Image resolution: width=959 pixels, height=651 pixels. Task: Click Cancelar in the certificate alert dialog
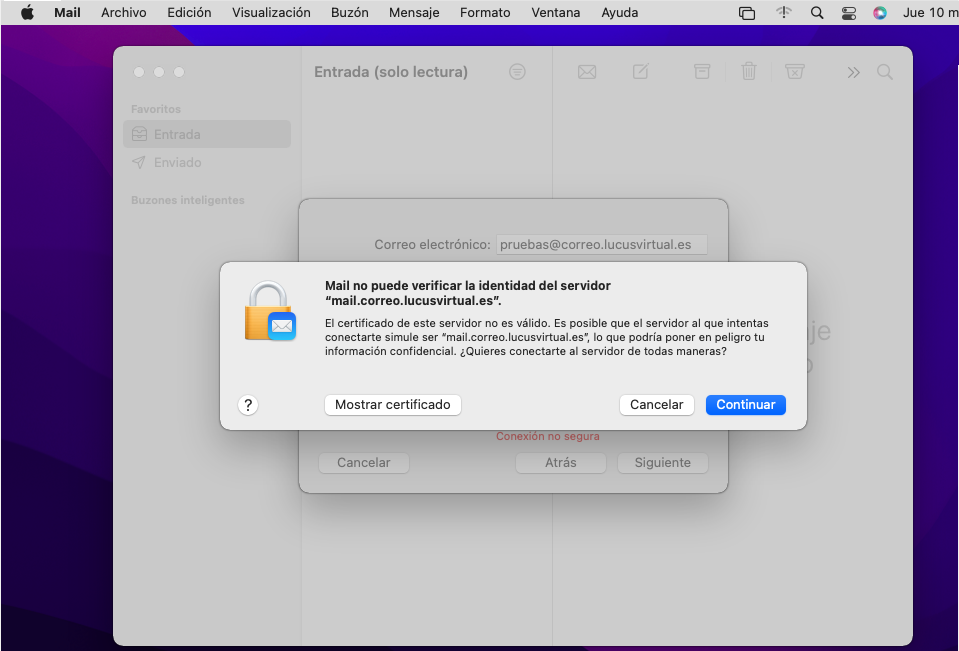click(x=656, y=404)
